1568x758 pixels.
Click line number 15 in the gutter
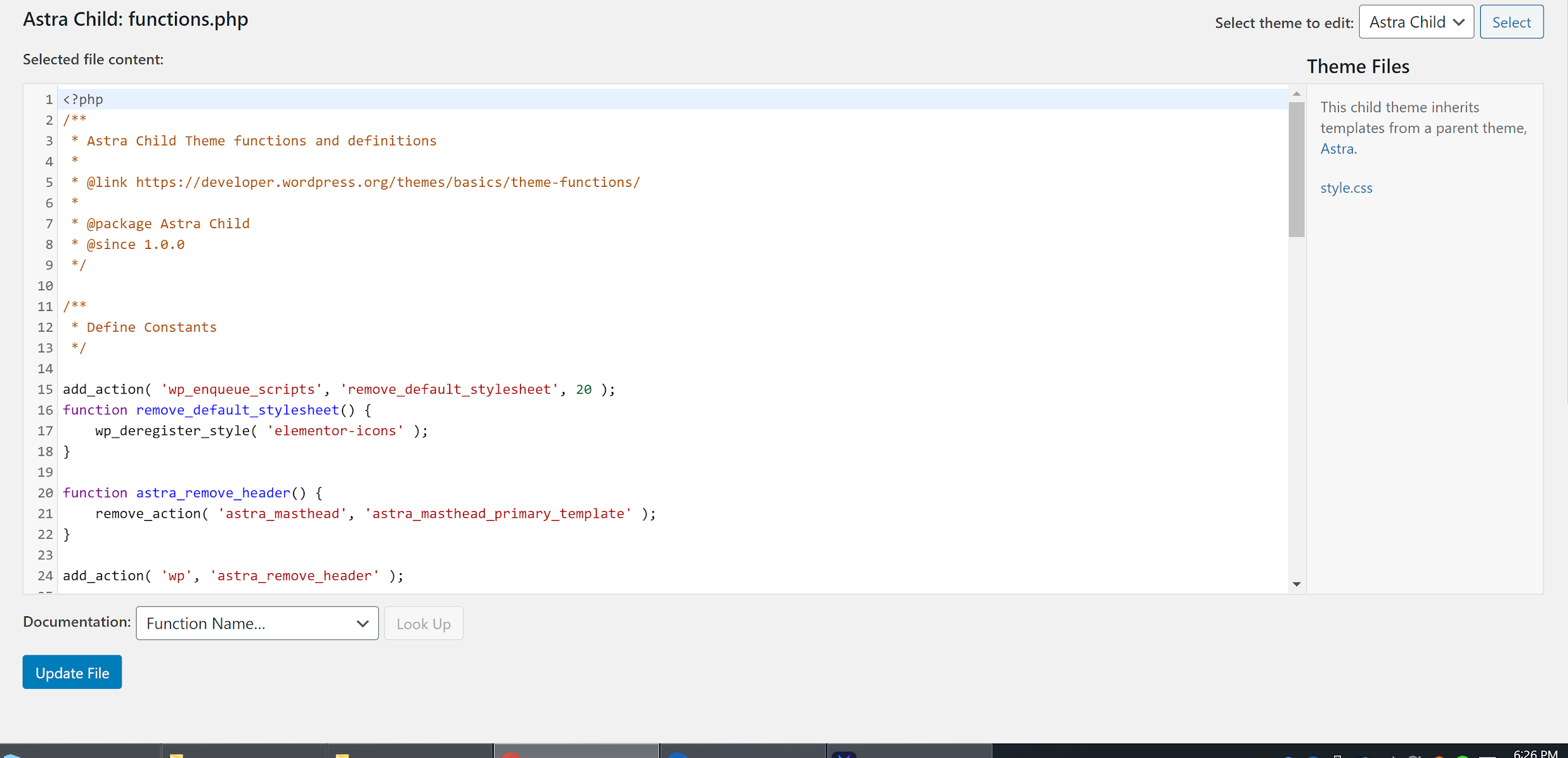(45, 389)
